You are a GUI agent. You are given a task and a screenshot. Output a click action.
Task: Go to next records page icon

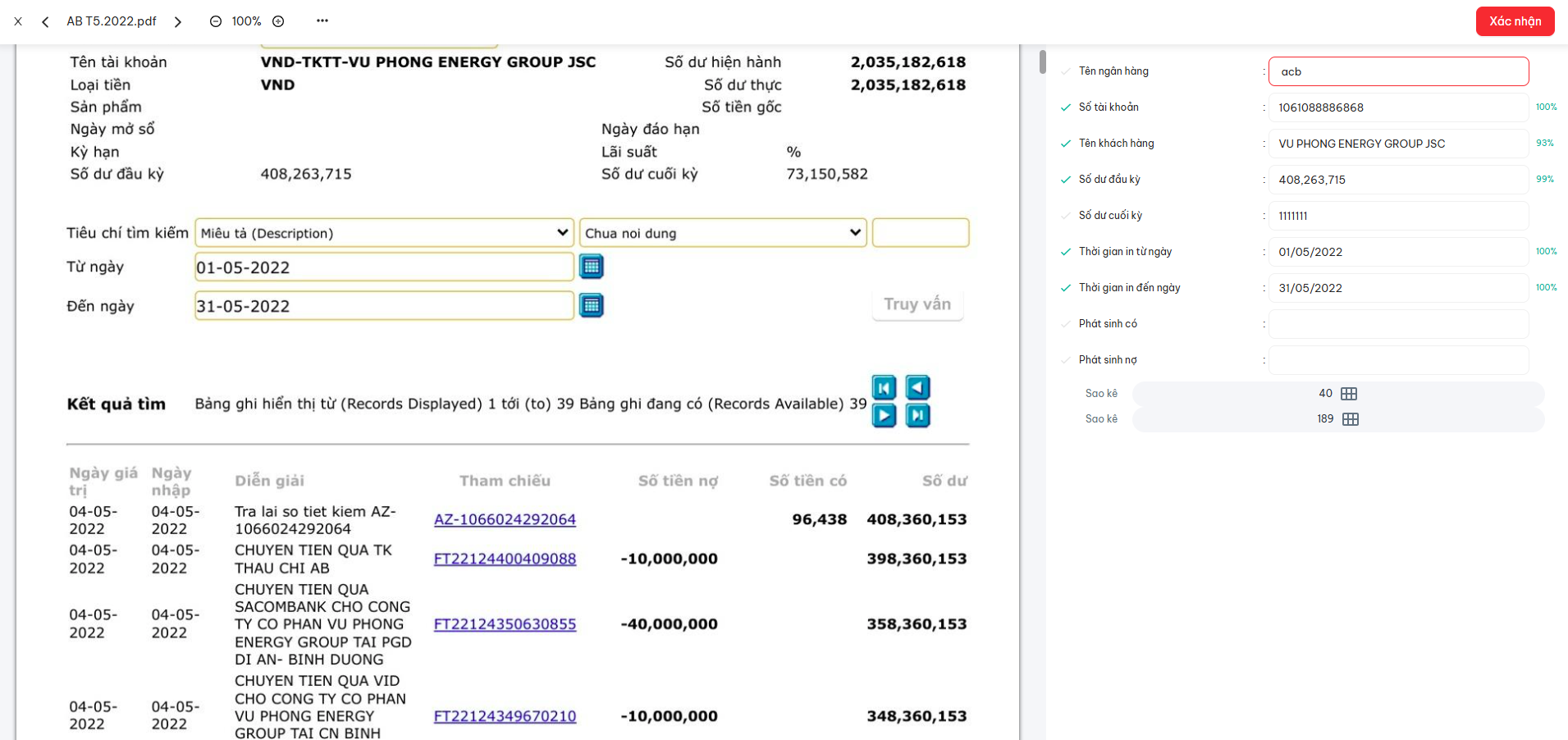(884, 416)
